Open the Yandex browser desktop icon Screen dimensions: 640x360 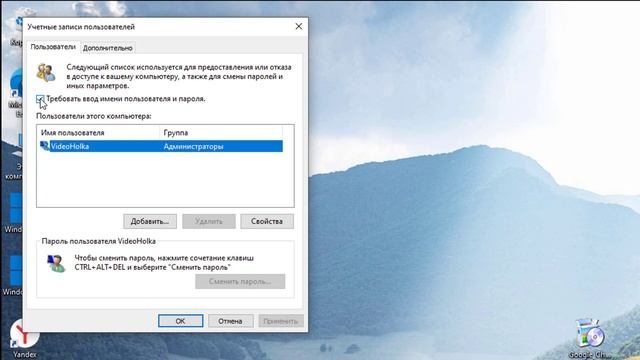coord(24,339)
